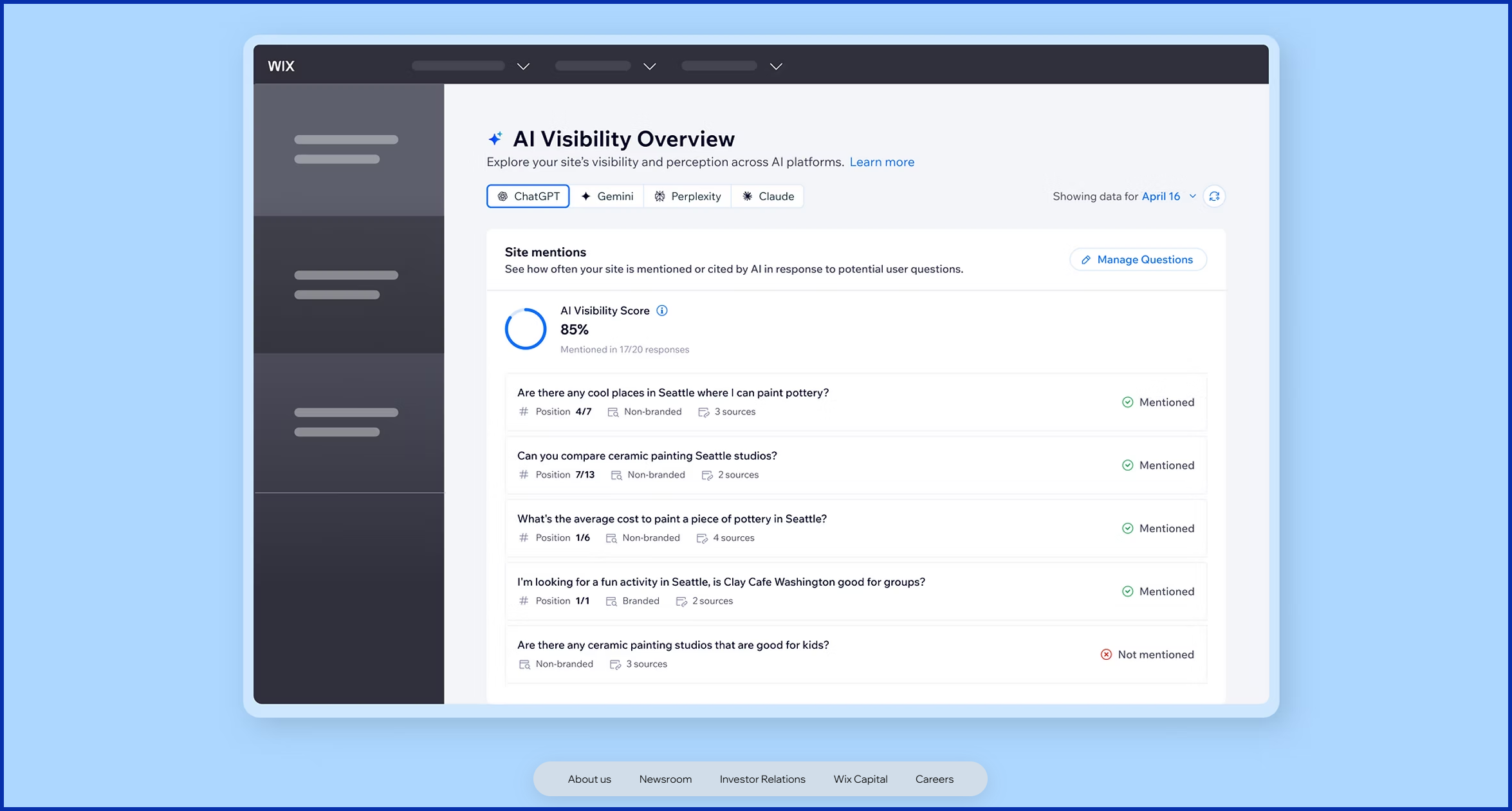The height and width of the screenshot is (811, 1512).
Task: Open the Wix Capital footer link
Action: (x=860, y=779)
